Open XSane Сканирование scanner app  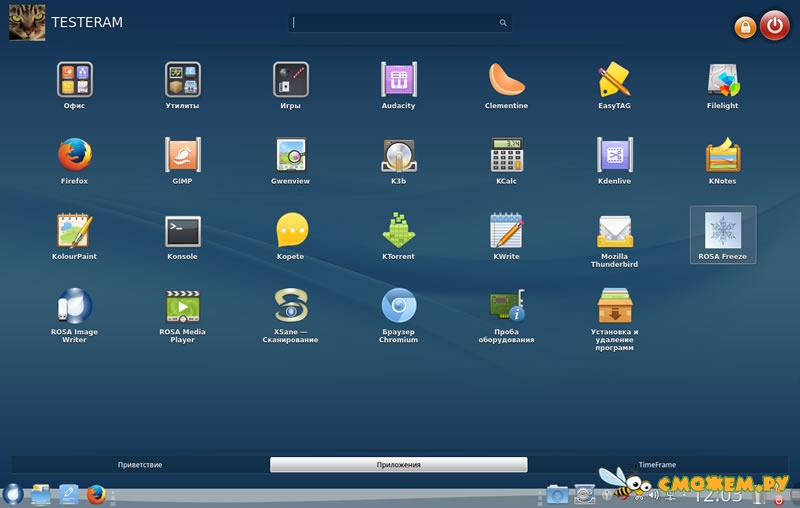pyautogui.click(x=290, y=315)
